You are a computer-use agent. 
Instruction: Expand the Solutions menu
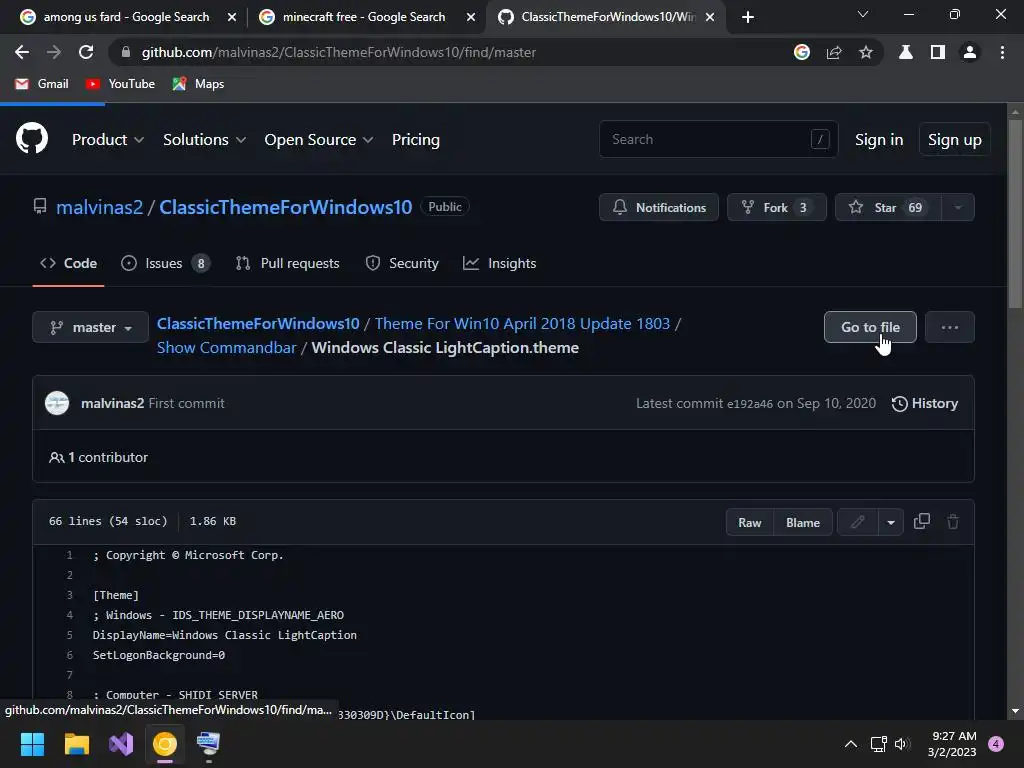click(204, 140)
